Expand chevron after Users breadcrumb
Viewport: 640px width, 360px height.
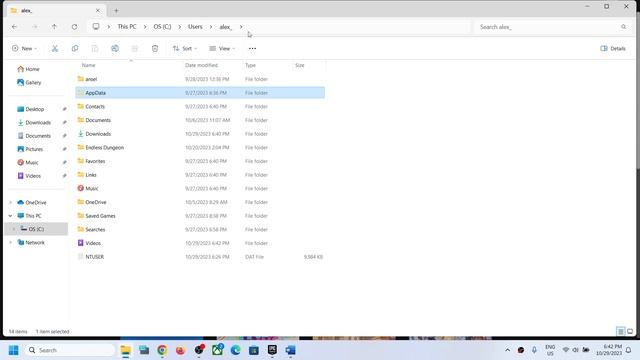(211, 27)
